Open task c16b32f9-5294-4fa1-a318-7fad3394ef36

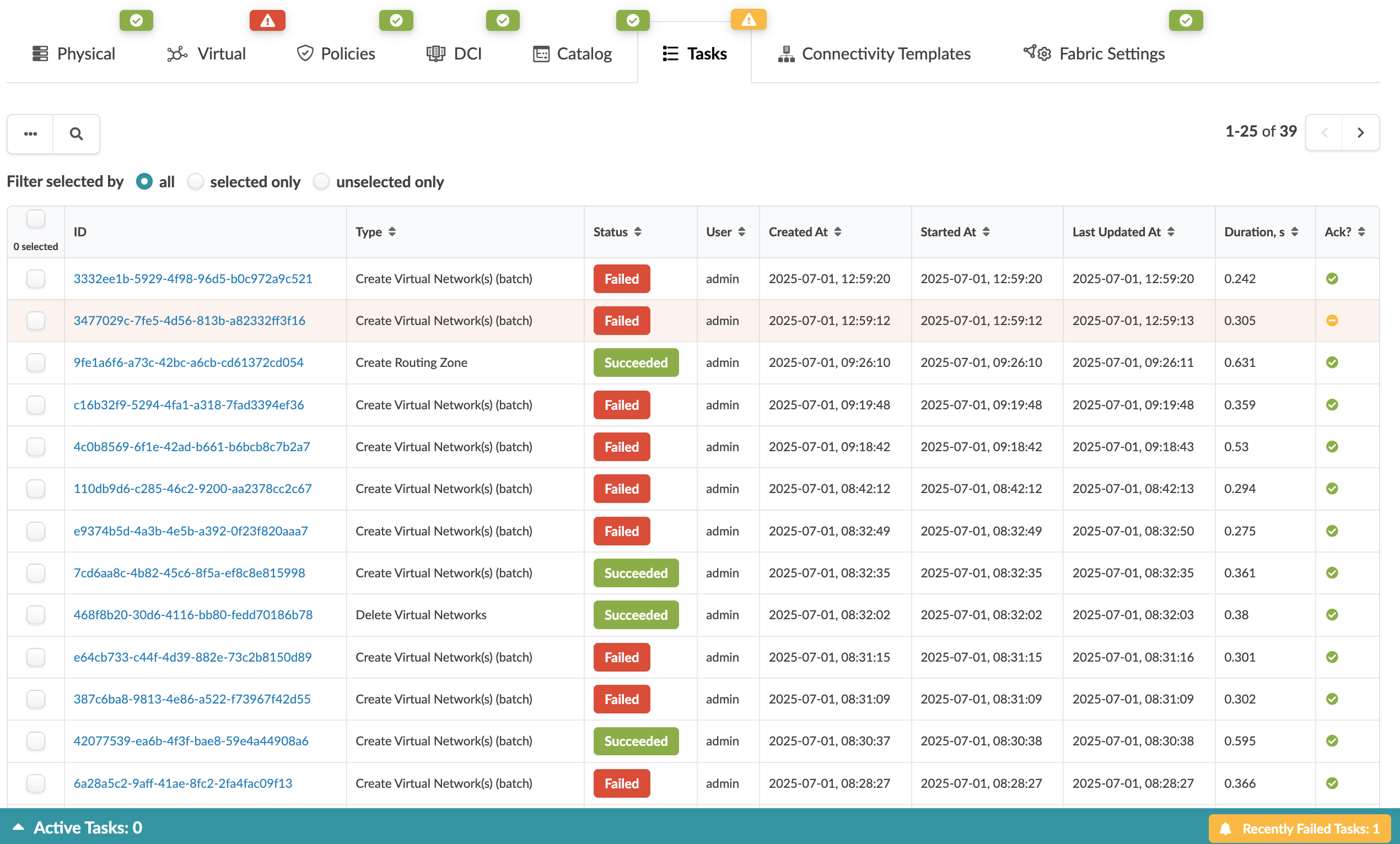point(189,404)
